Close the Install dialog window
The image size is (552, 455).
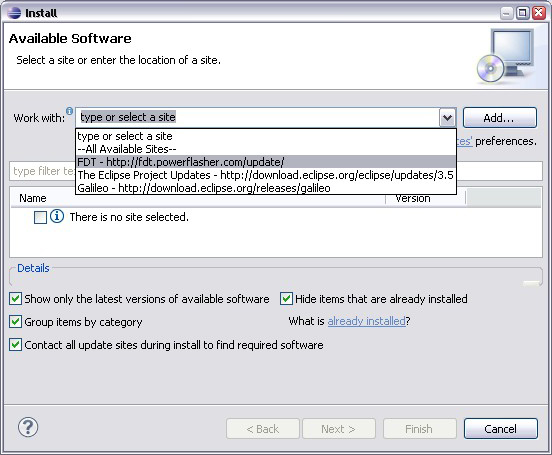[x=539, y=13]
